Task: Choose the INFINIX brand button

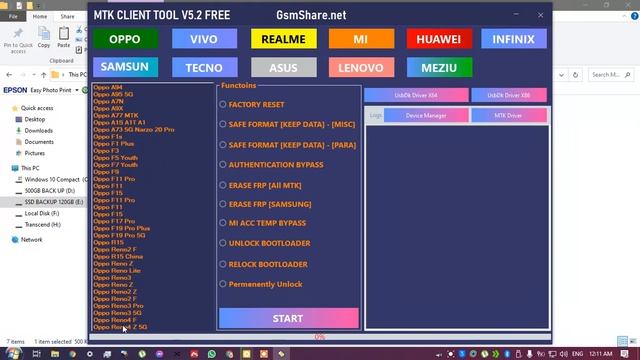Action: click(x=513, y=39)
